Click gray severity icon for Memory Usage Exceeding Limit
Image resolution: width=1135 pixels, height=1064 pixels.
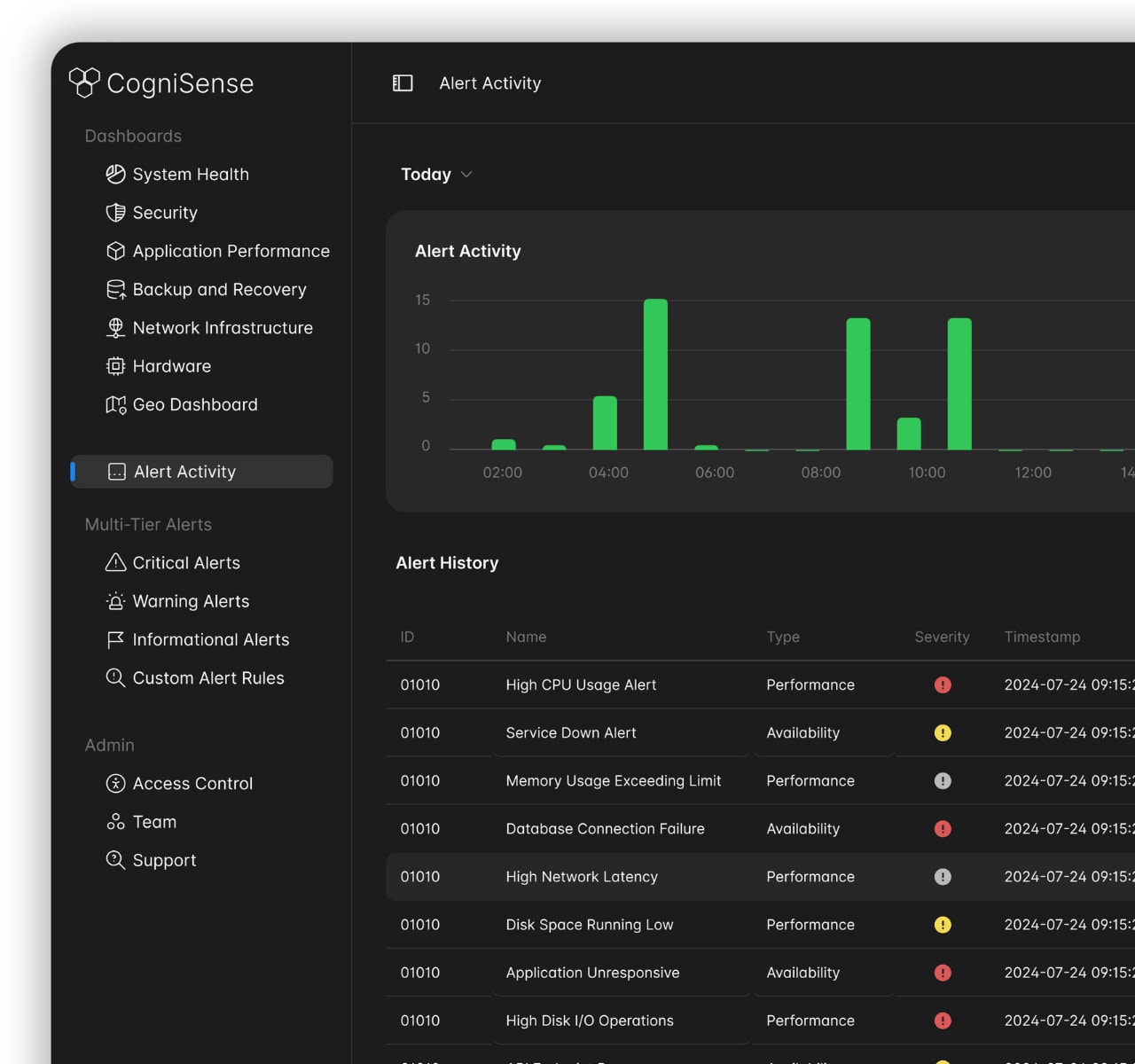coord(943,780)
